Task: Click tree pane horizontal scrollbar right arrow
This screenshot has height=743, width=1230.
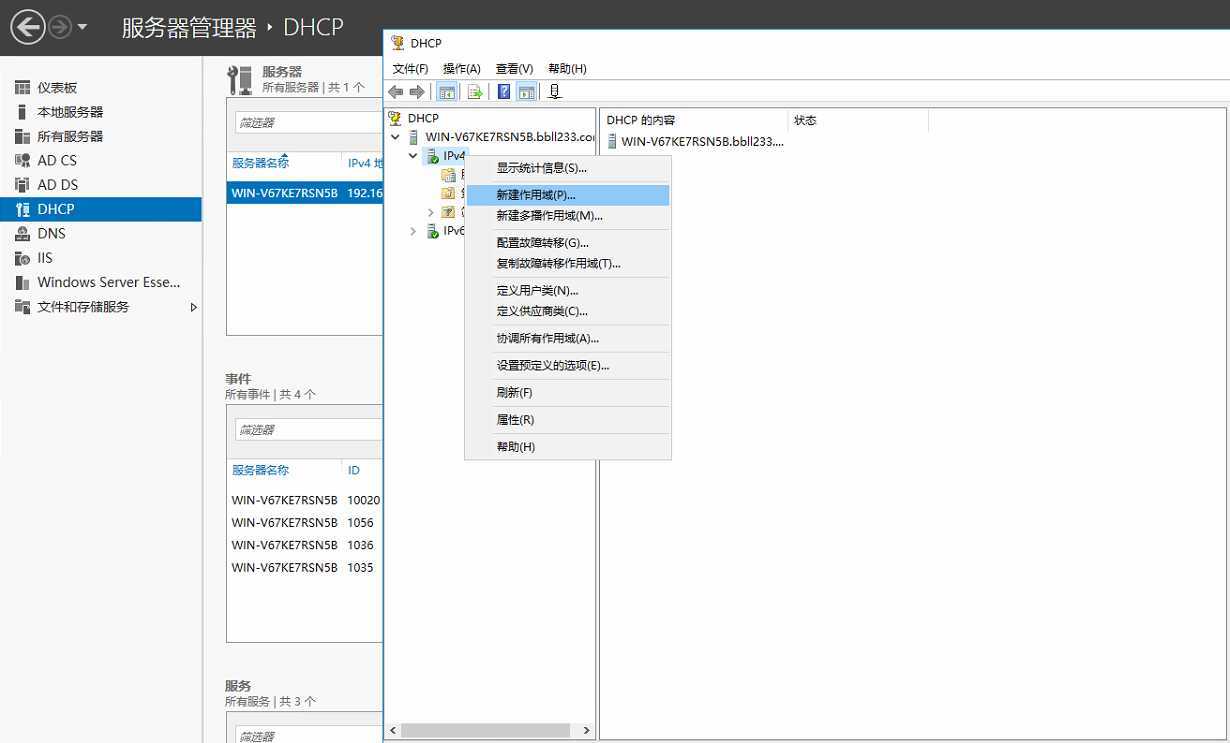Action: coord(587,731)
